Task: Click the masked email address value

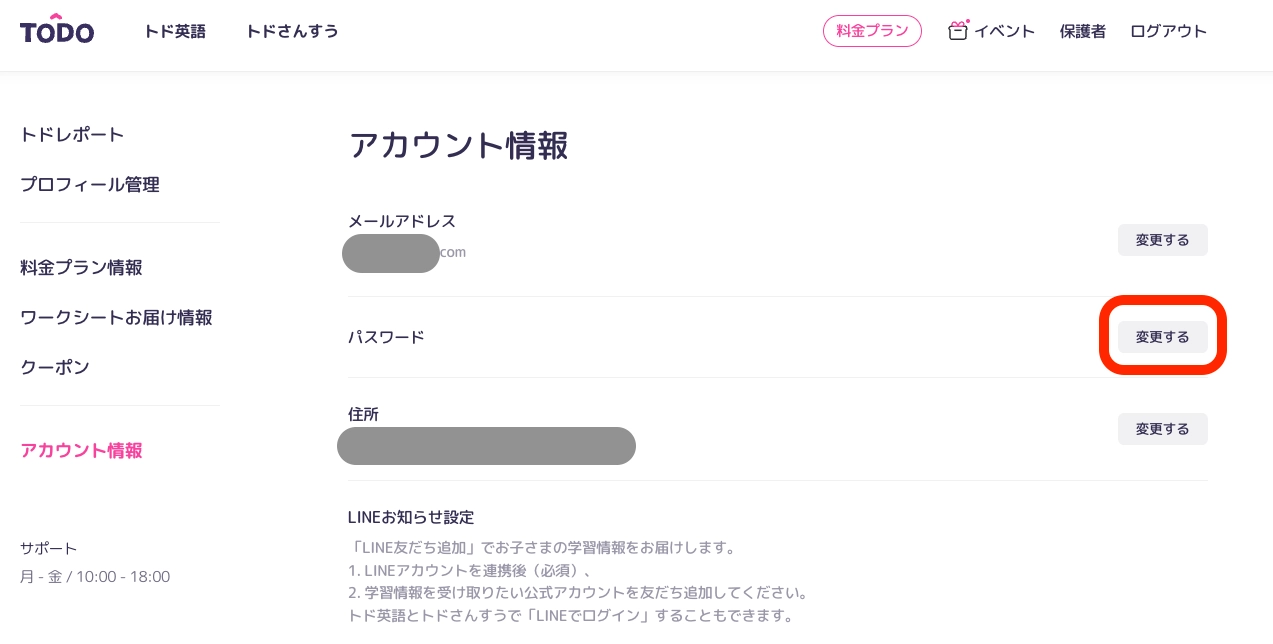Action: coord(392,253)
